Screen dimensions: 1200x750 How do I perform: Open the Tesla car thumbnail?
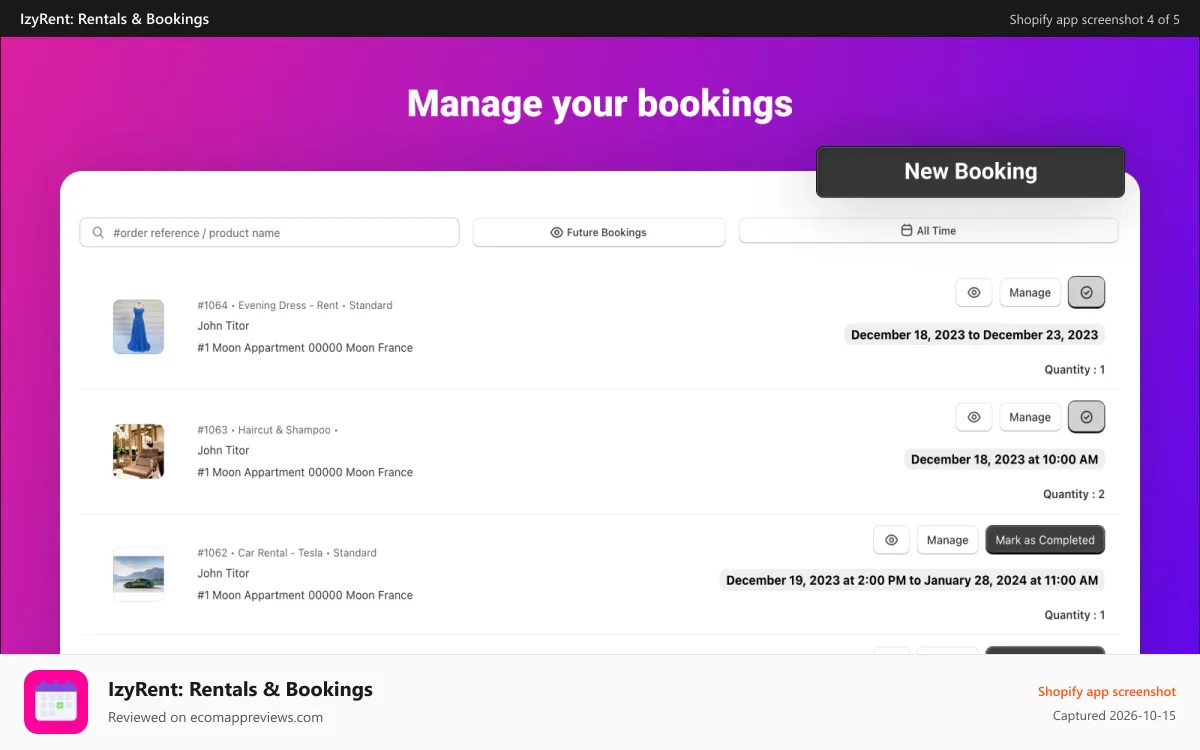[138, 574]
